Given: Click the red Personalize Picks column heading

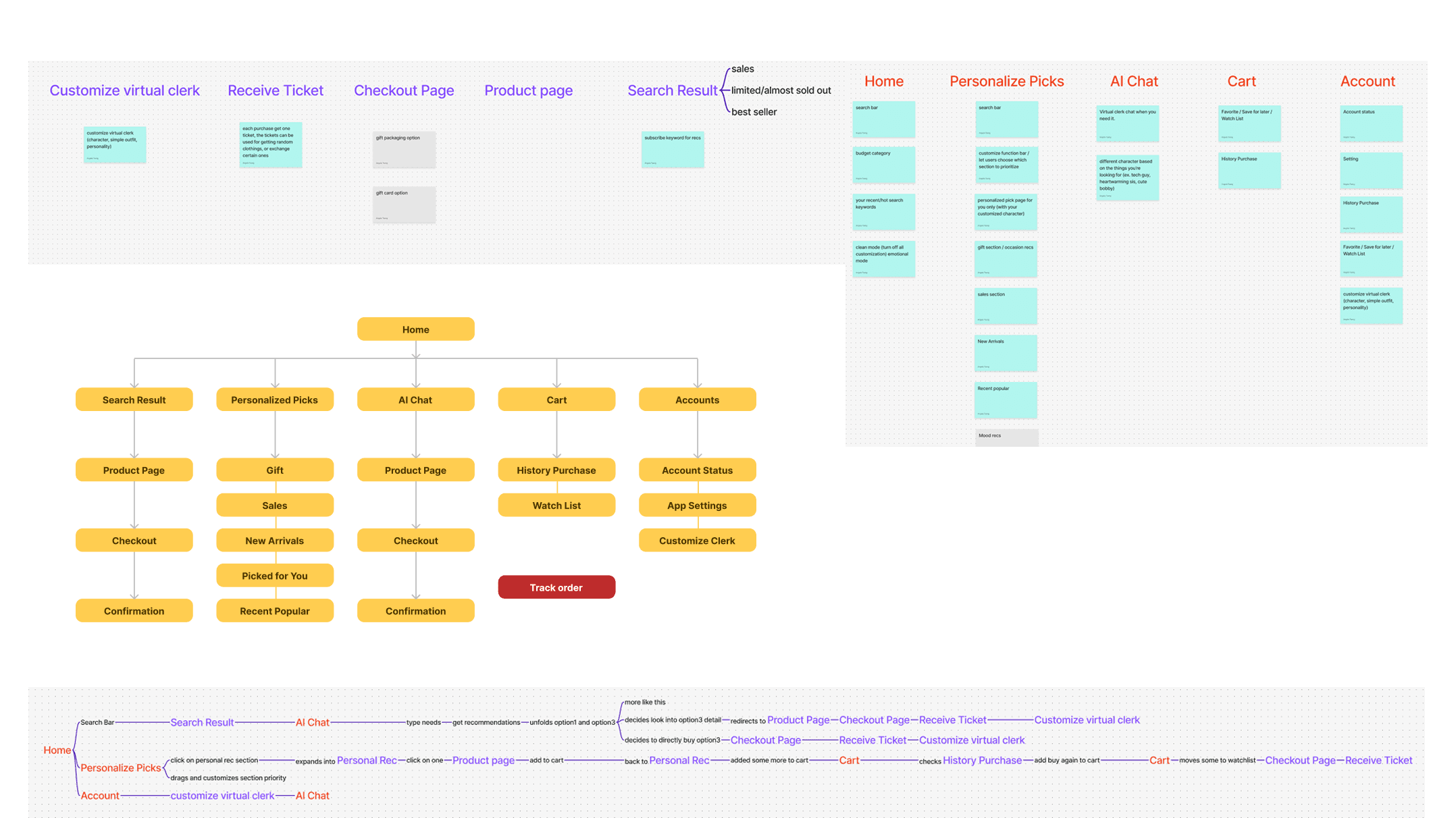Looking at the screenshot, I should pyautogui.click(x=1006, y=81).
